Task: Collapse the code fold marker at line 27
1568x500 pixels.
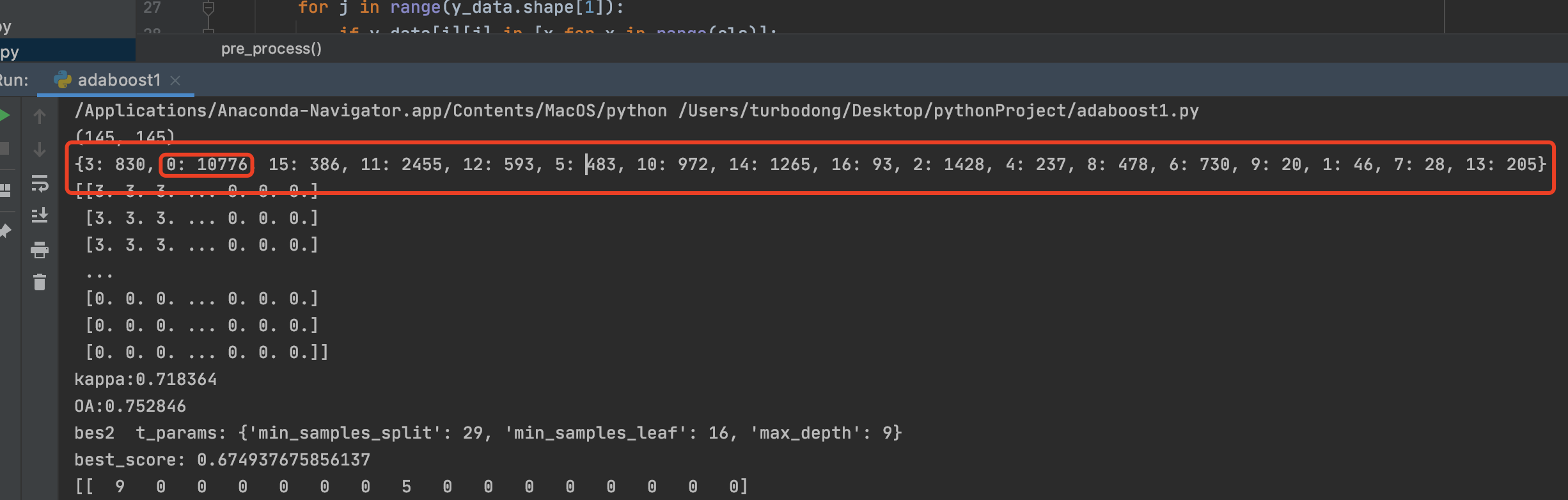Action: (208, 8)
